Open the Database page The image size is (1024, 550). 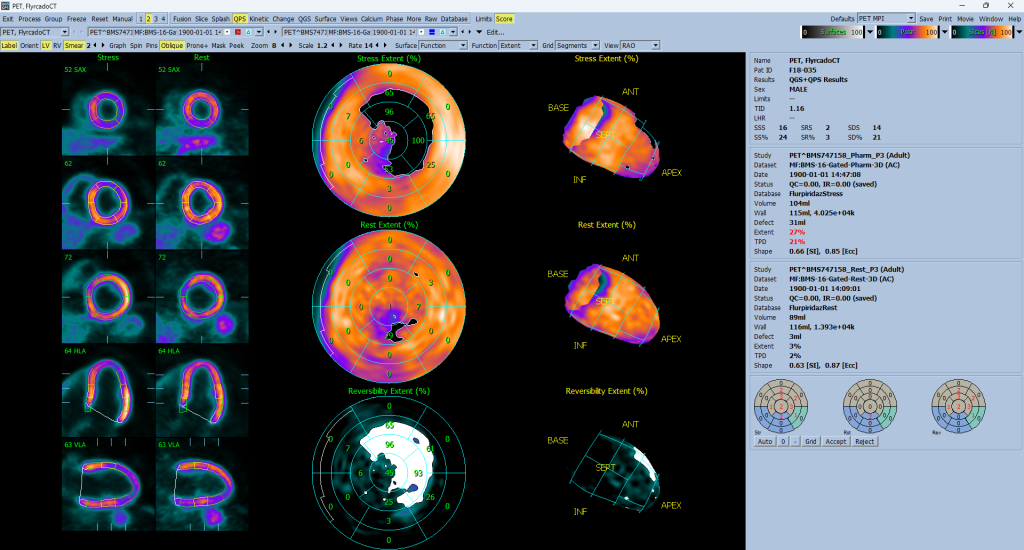454,19
